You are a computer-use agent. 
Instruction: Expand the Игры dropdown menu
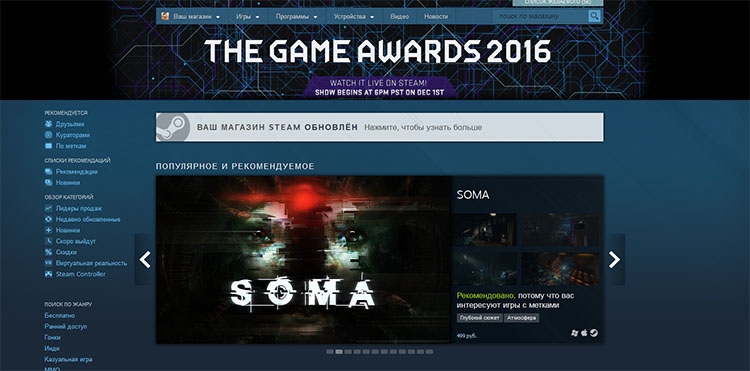pyautogui.click(x=247, y=16)
